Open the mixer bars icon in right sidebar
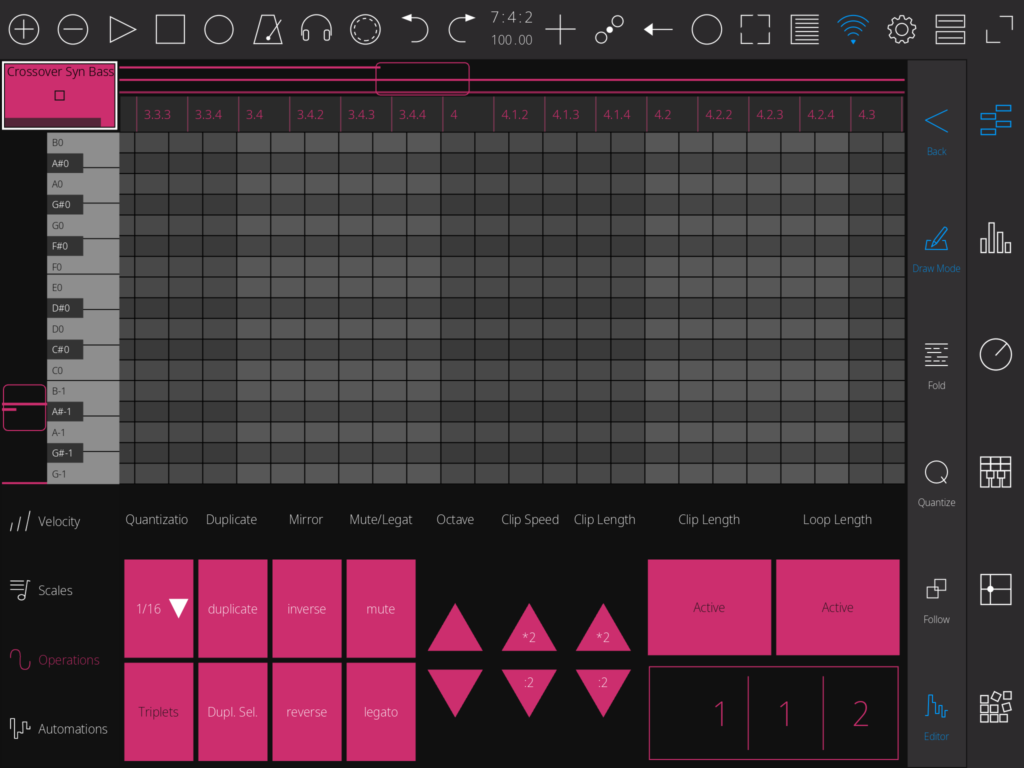1024x768 pixels. click(x=995, y=238)
